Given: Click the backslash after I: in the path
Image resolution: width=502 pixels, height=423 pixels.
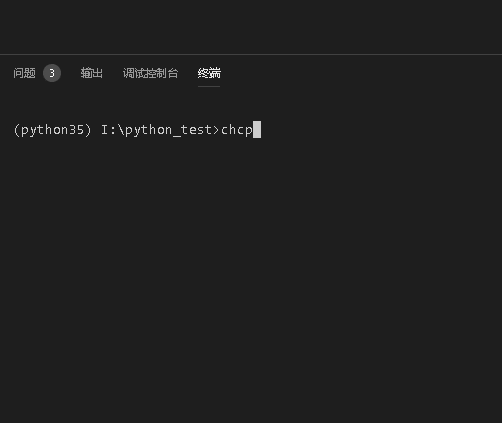Looking at the screenshot, I should pyautogui.click(x=121, y=130).
